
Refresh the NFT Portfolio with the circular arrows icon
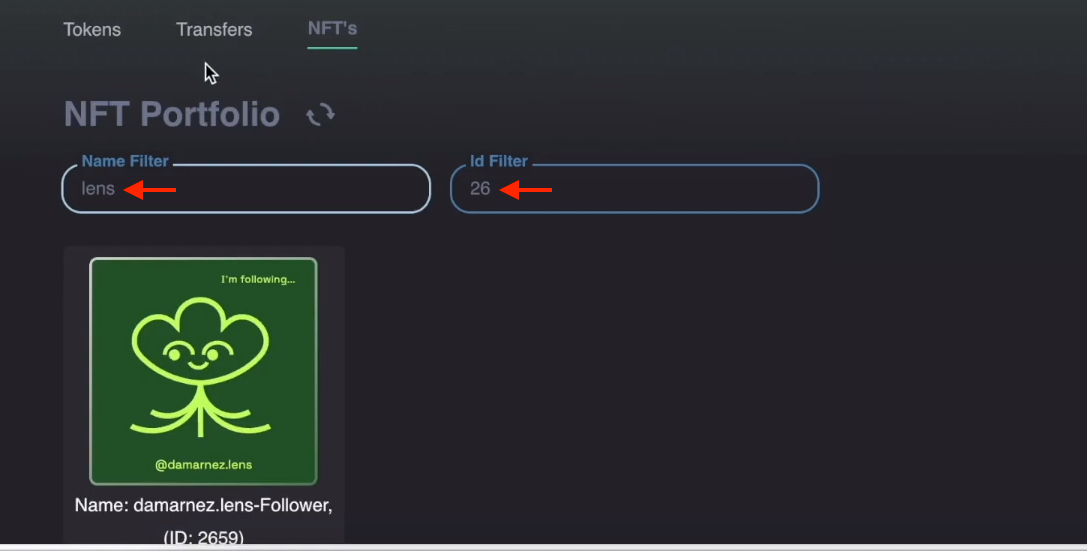(320, 114)
